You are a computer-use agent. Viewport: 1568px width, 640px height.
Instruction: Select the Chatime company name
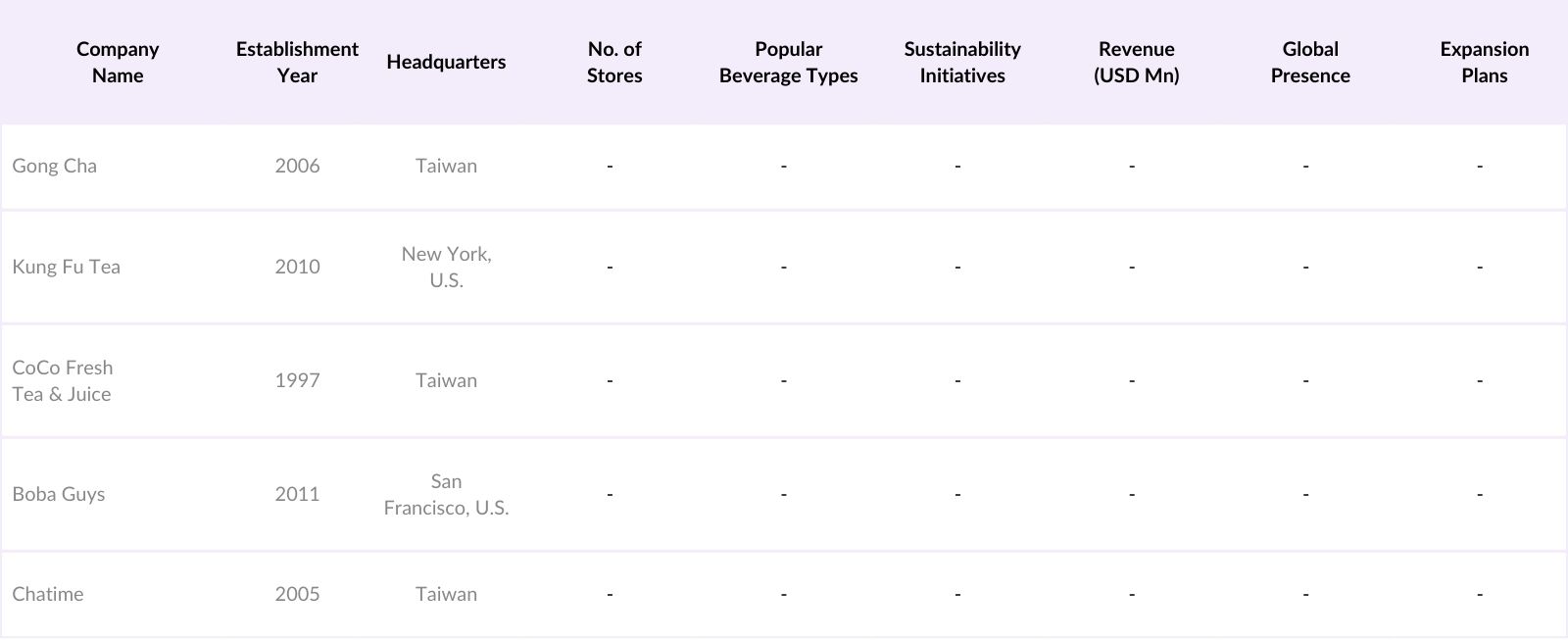point(48,594)
